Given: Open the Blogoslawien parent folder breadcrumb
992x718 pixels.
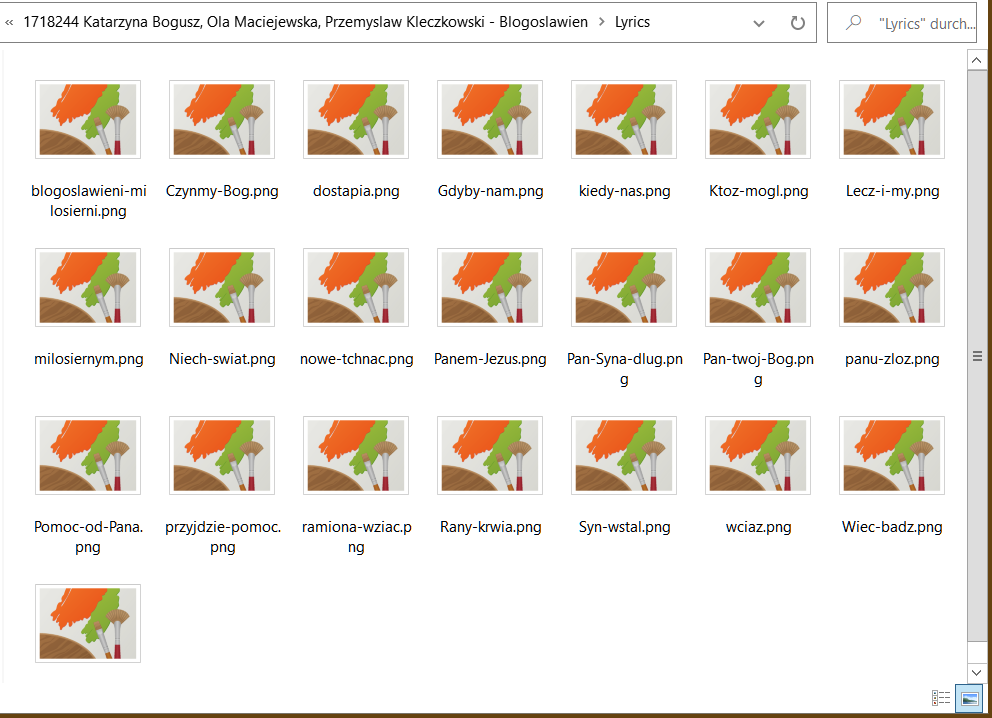Looking at the screenshot, I should click(x=305, y=22).
